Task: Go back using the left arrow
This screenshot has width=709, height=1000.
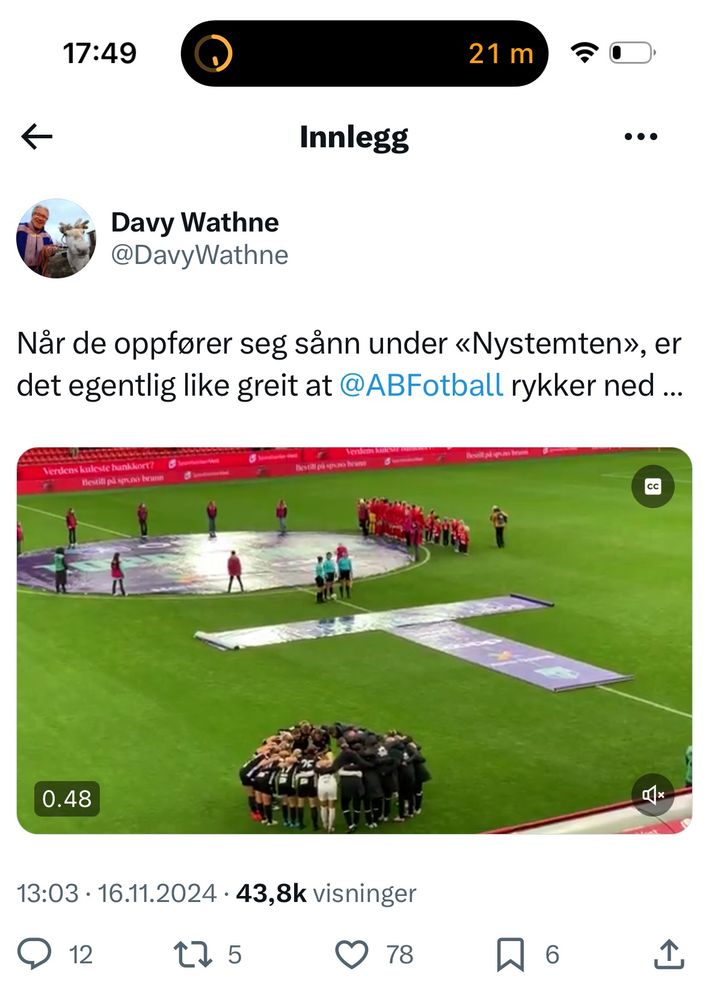Action: 36,136
